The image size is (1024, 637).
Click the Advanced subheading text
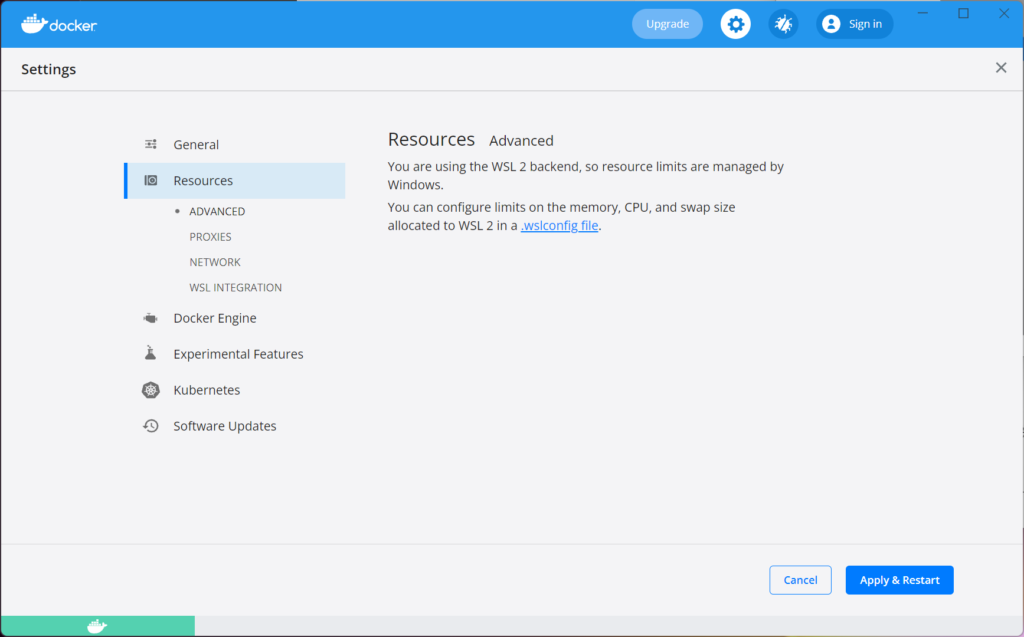tap(521, 140)
